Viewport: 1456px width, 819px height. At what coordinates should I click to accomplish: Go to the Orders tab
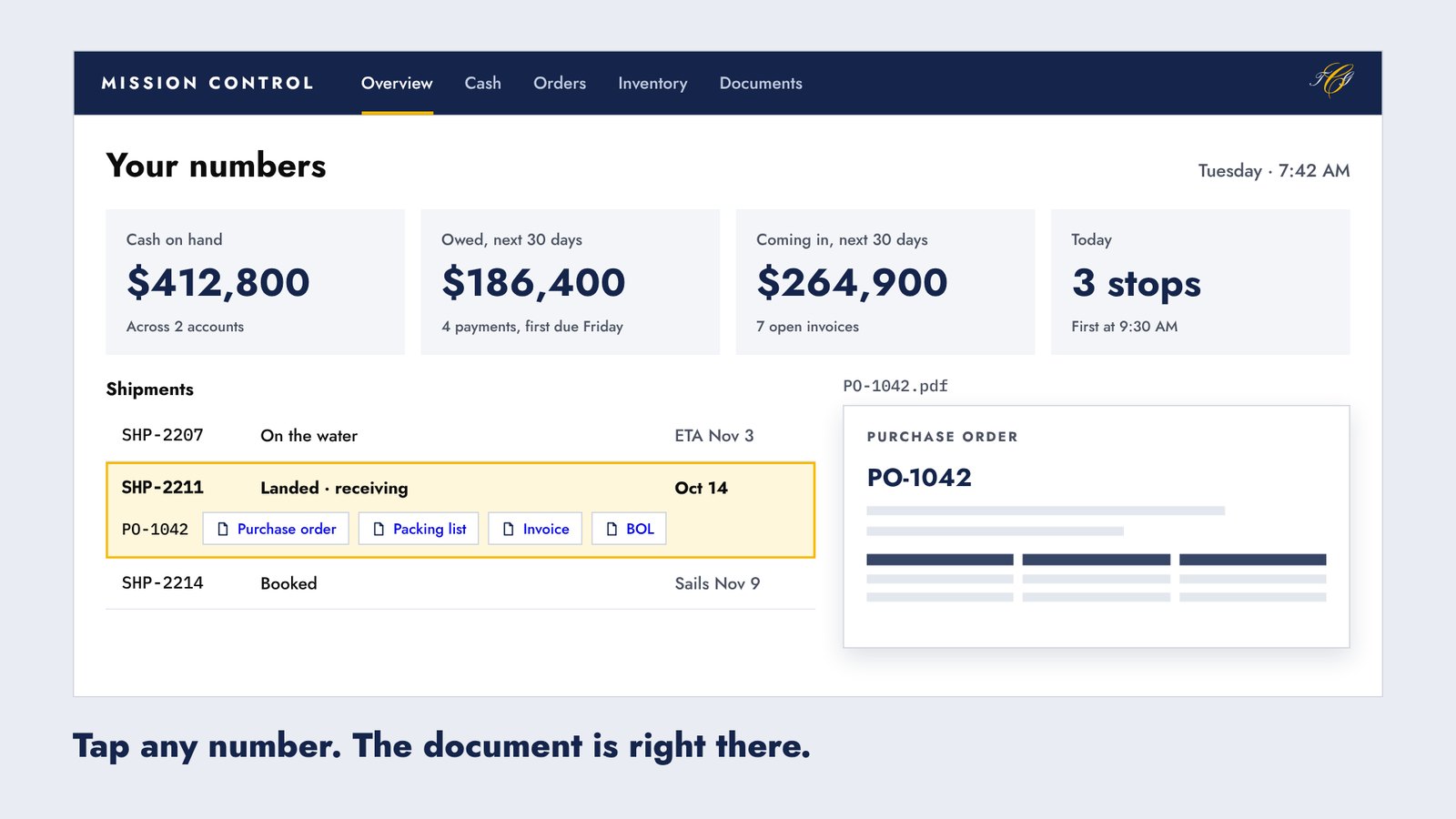(x=560, y=83)
